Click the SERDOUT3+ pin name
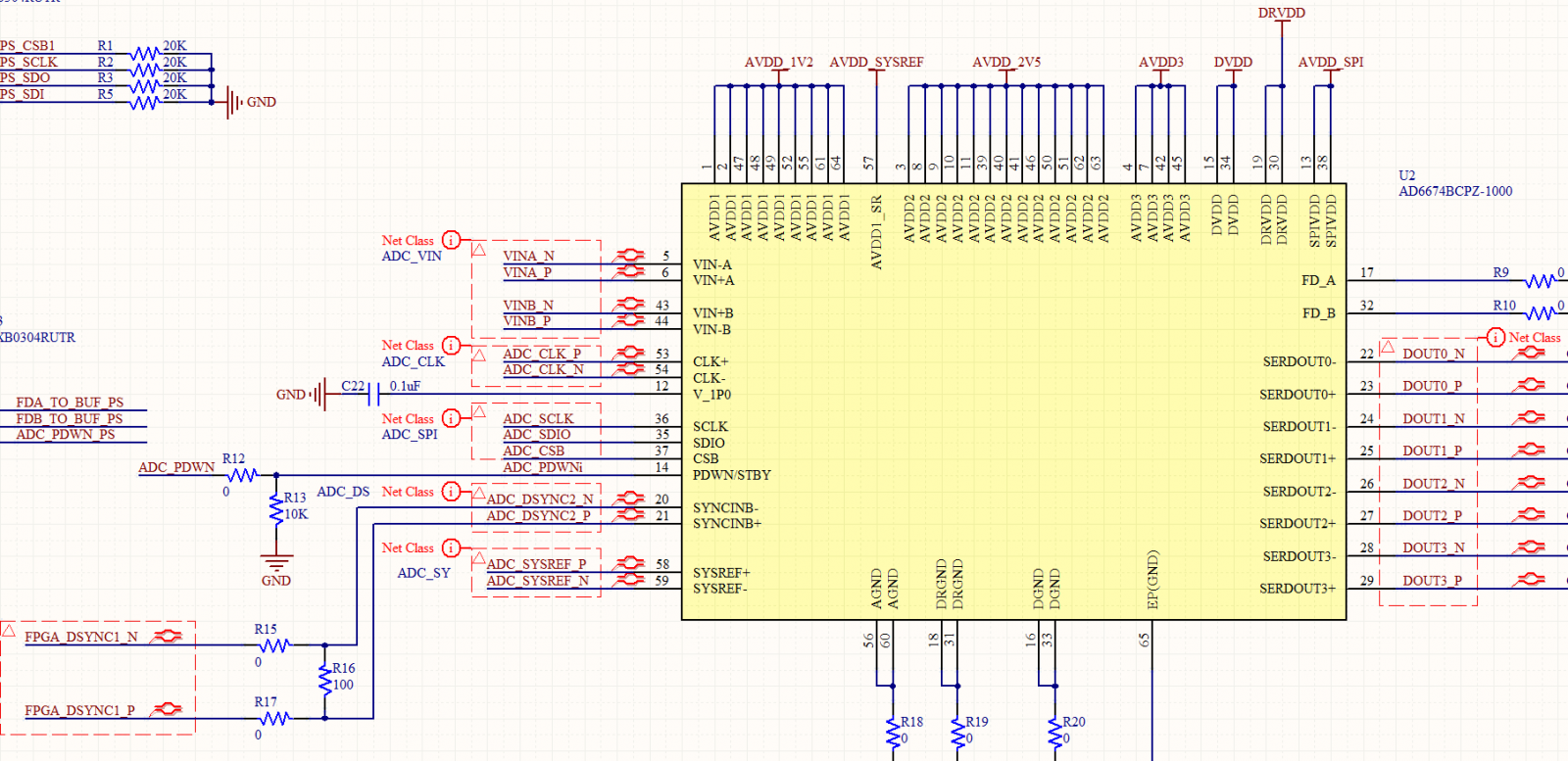 click(1297, 589)
